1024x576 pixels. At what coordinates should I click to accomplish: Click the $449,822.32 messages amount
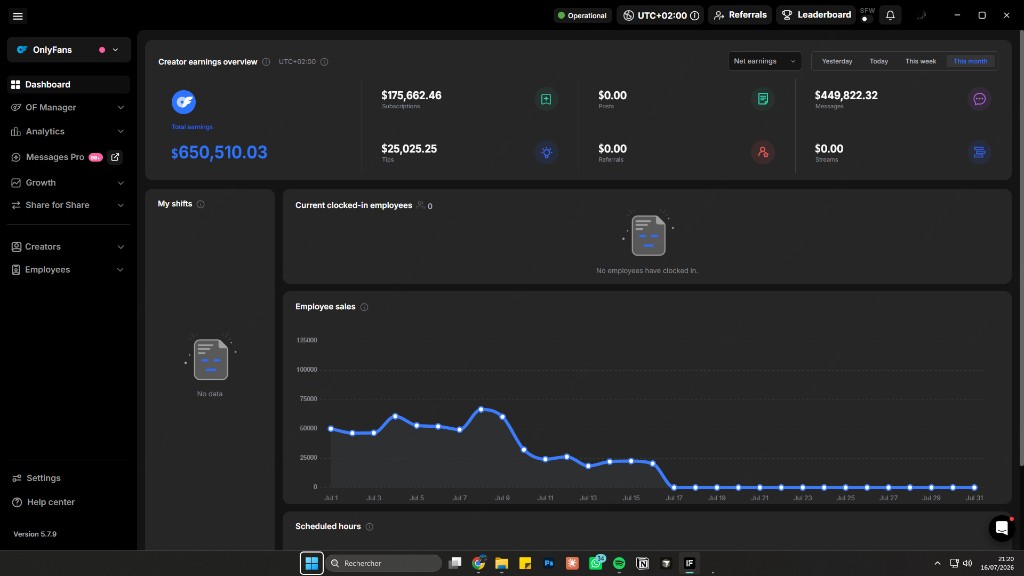846,95
